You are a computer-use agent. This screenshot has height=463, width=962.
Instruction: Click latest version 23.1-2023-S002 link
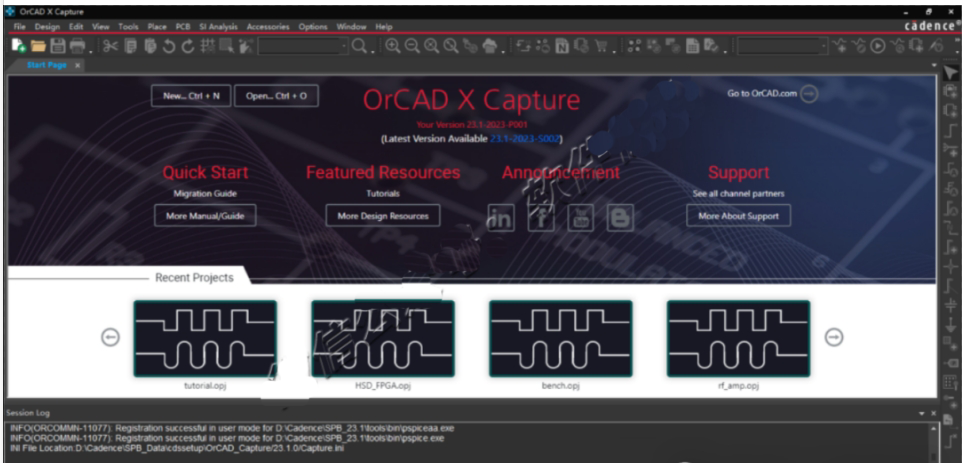(525, 139)
